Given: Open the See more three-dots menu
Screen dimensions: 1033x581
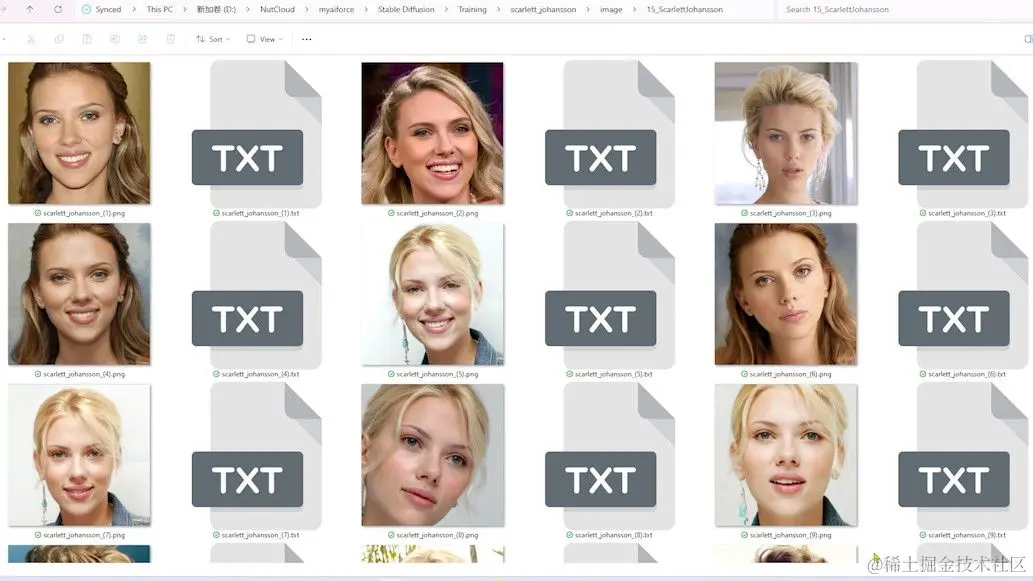Looking at the screenshot, I should pos(306,40).
